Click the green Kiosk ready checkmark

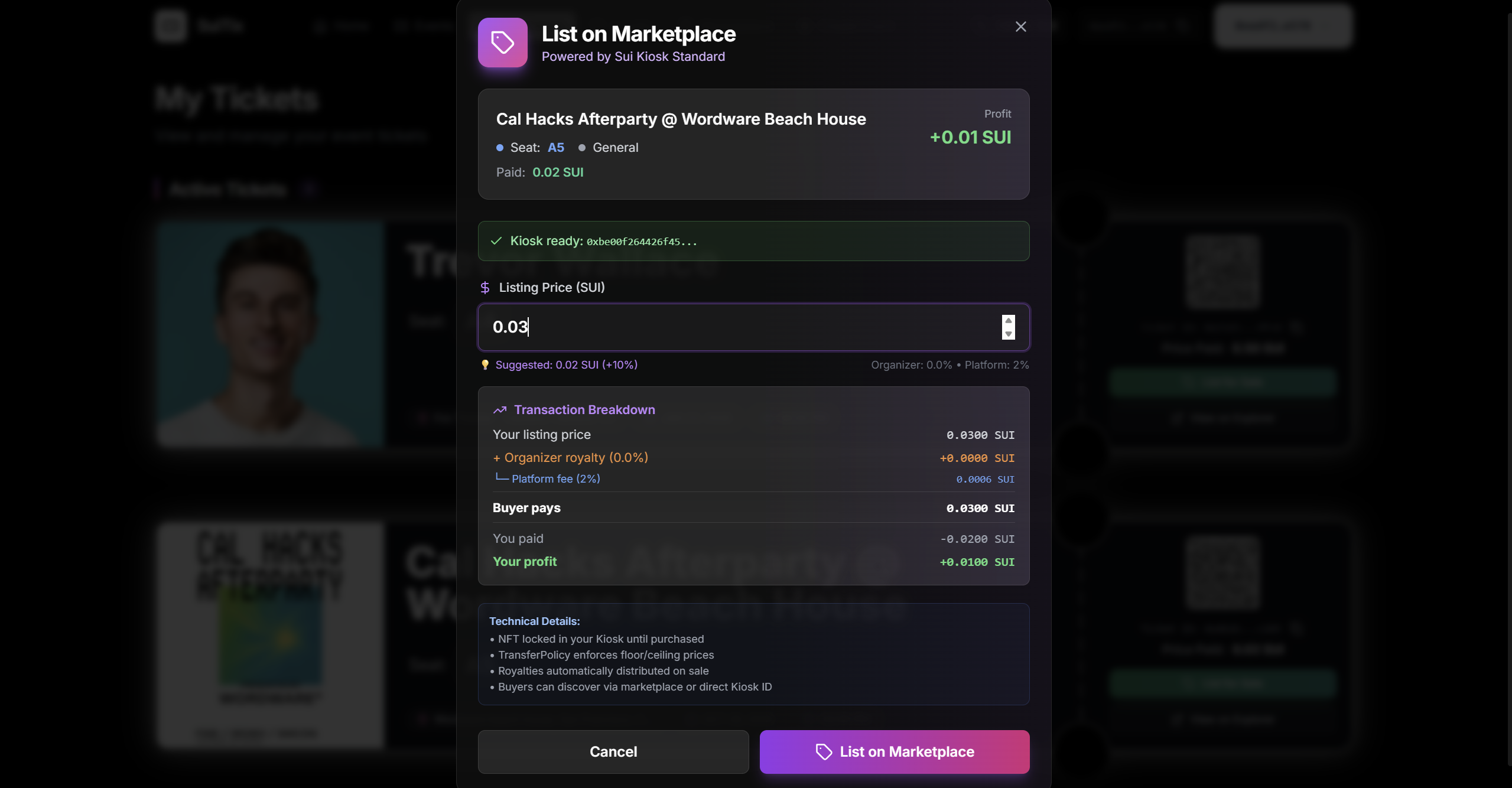point(496,241)
